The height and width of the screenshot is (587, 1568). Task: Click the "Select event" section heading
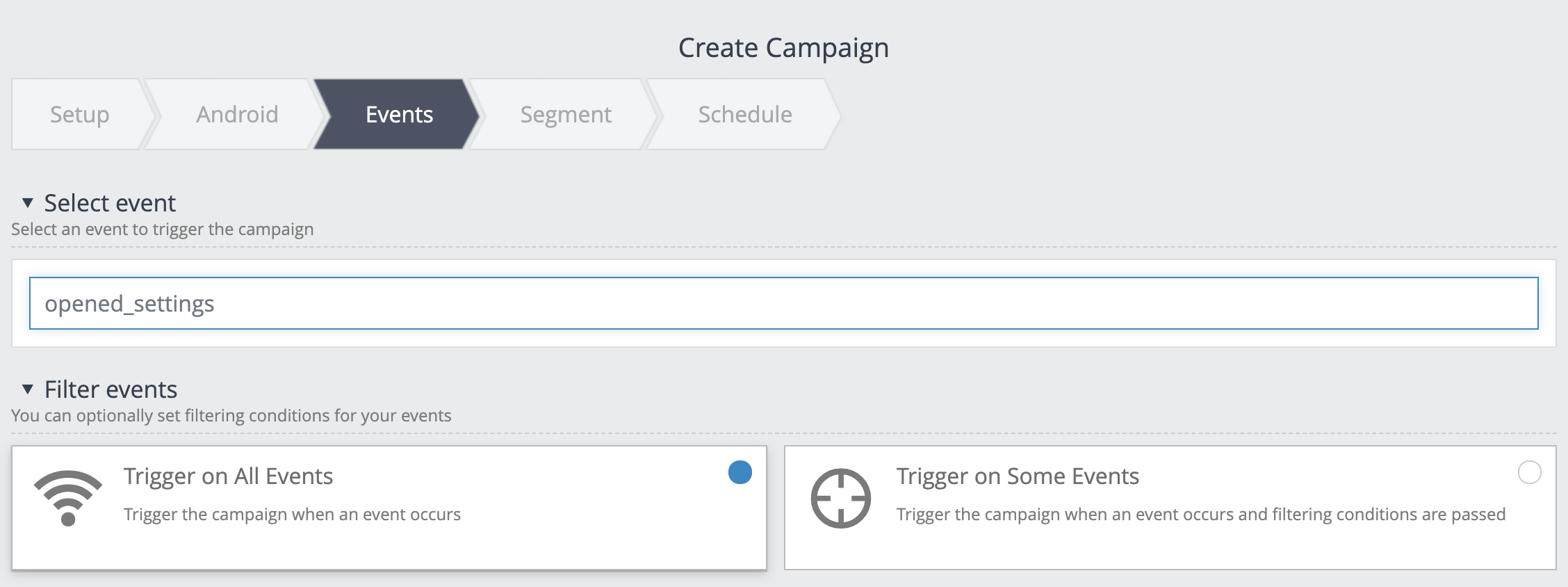point(110,203)
